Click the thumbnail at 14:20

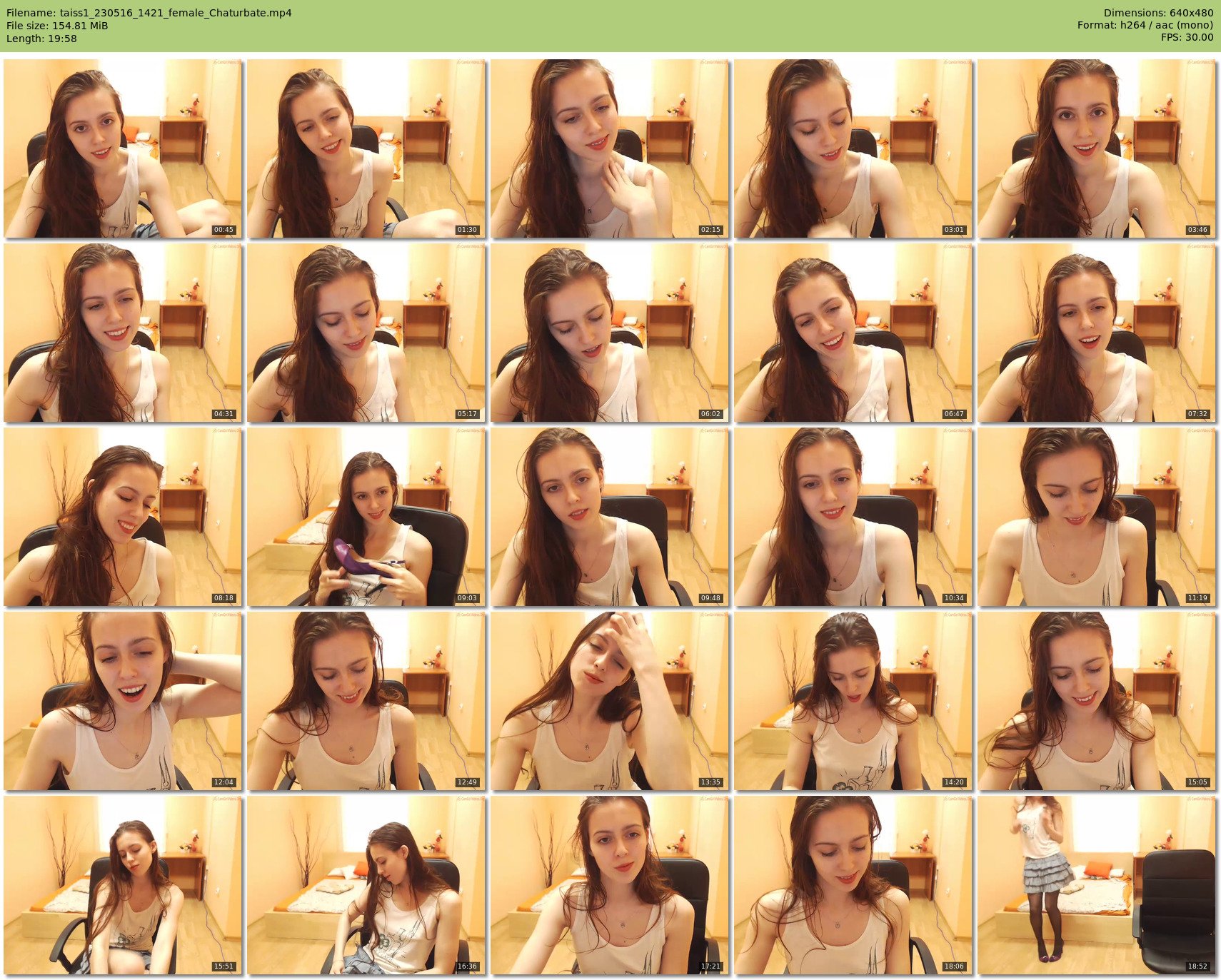pos(853,701)
